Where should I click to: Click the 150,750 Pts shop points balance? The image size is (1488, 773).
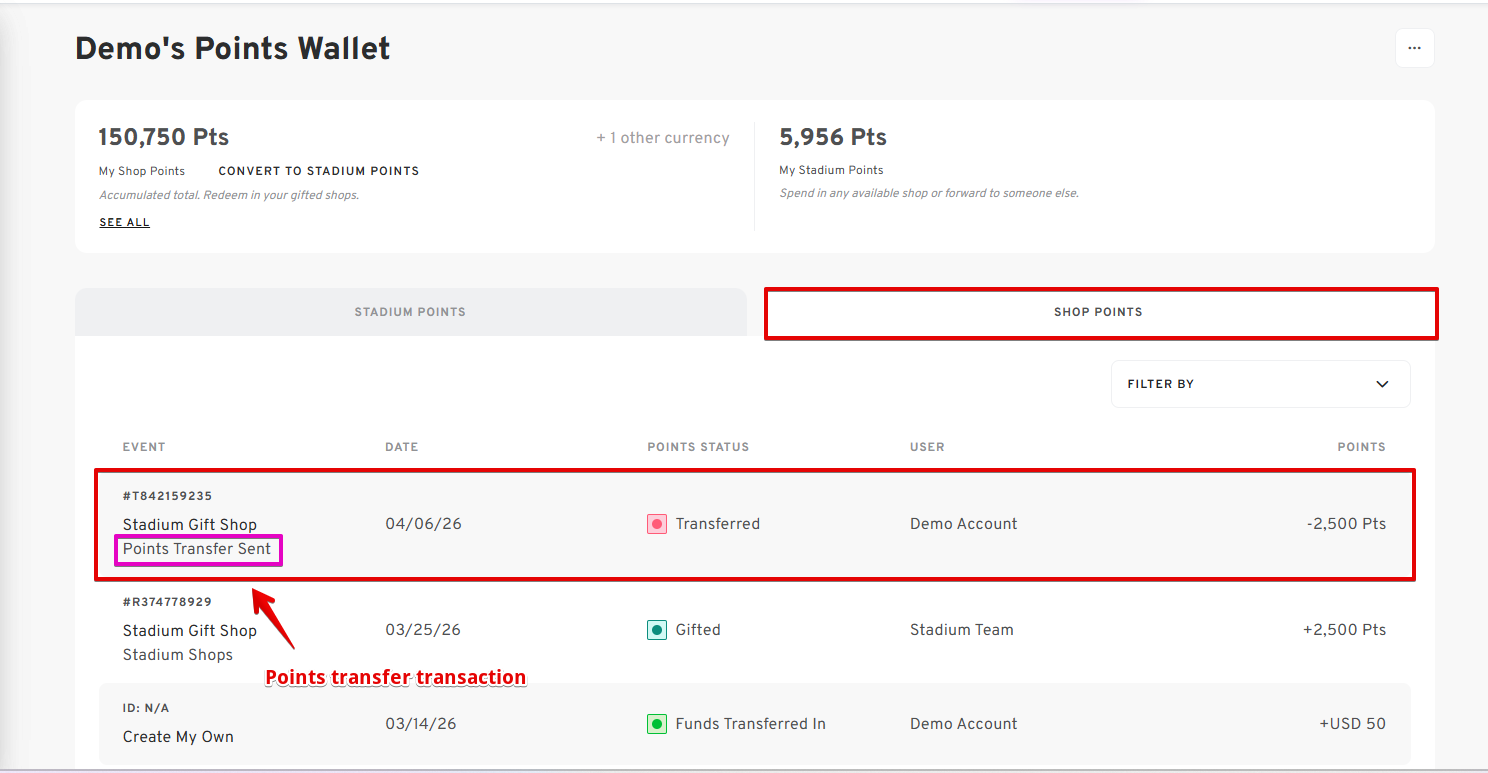163,137
